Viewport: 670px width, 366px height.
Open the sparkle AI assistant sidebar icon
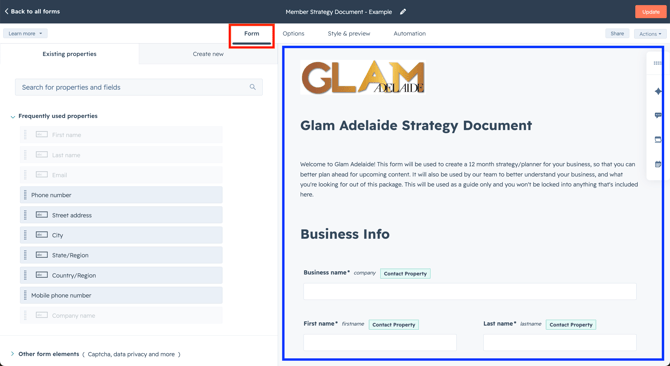pyautogui.click(x=658, y=91)
